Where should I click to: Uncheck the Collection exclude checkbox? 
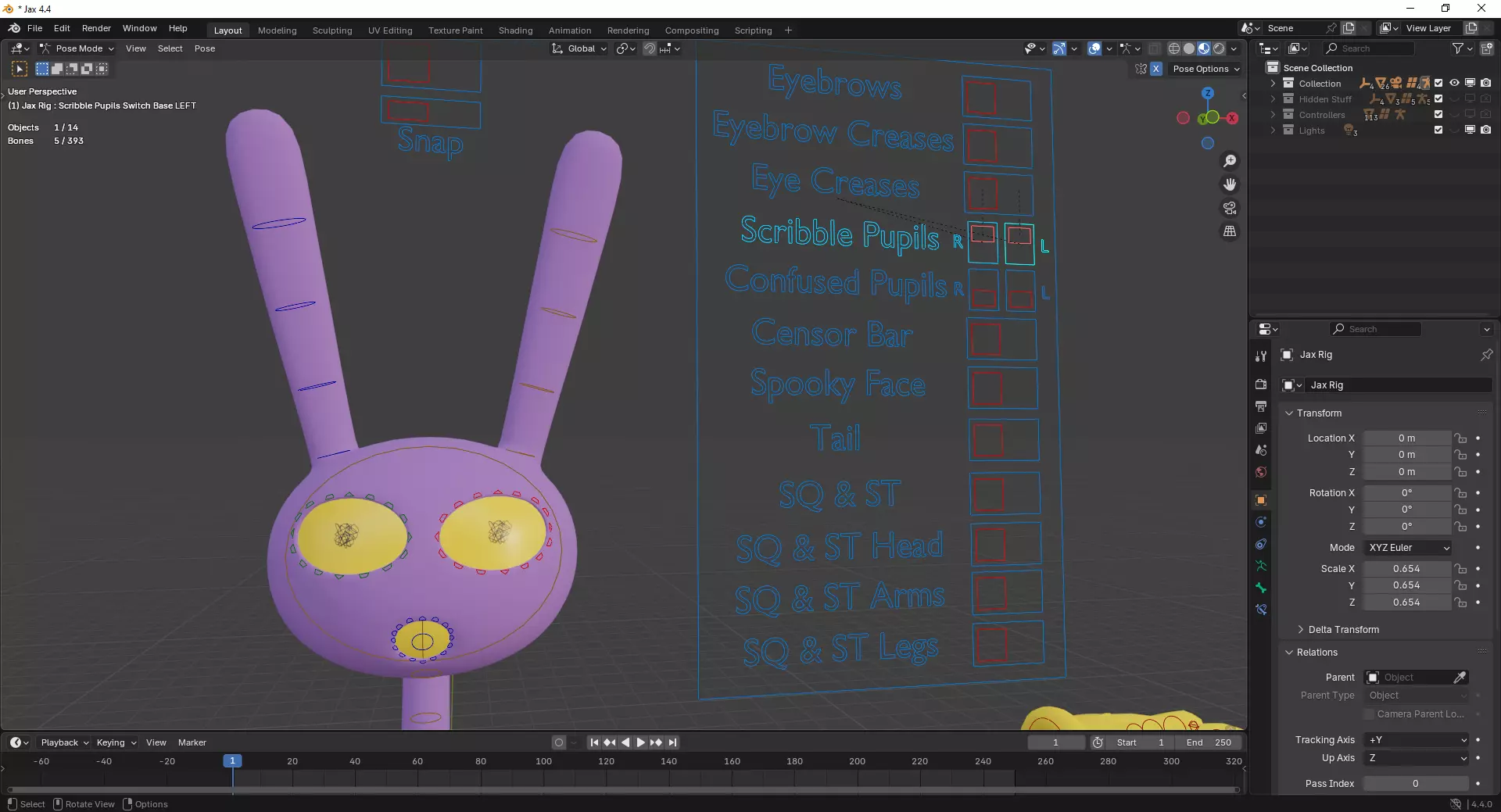pos(1438,84)
